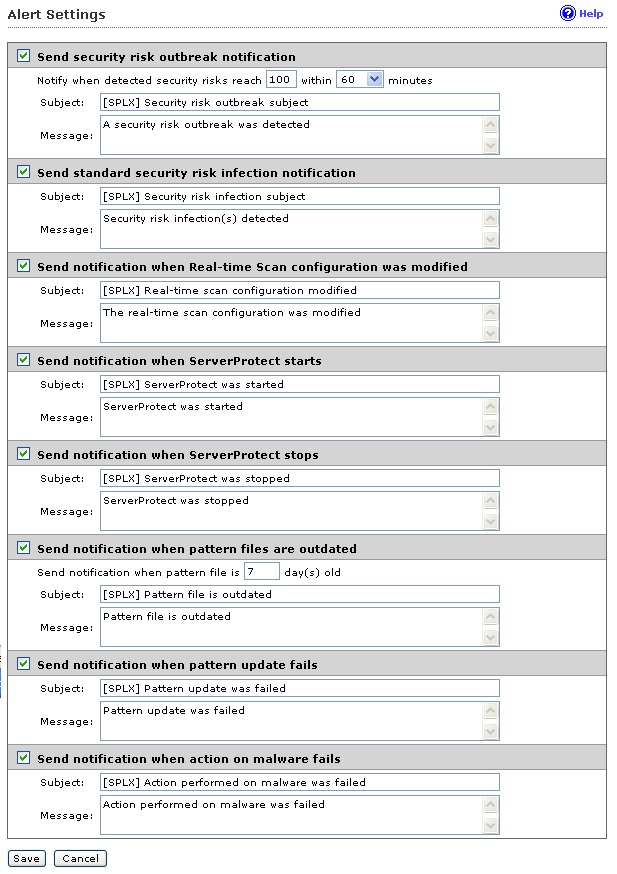Uncheck security risk outbreak notification checkbox
617x874 pixels.
(24, 57)
